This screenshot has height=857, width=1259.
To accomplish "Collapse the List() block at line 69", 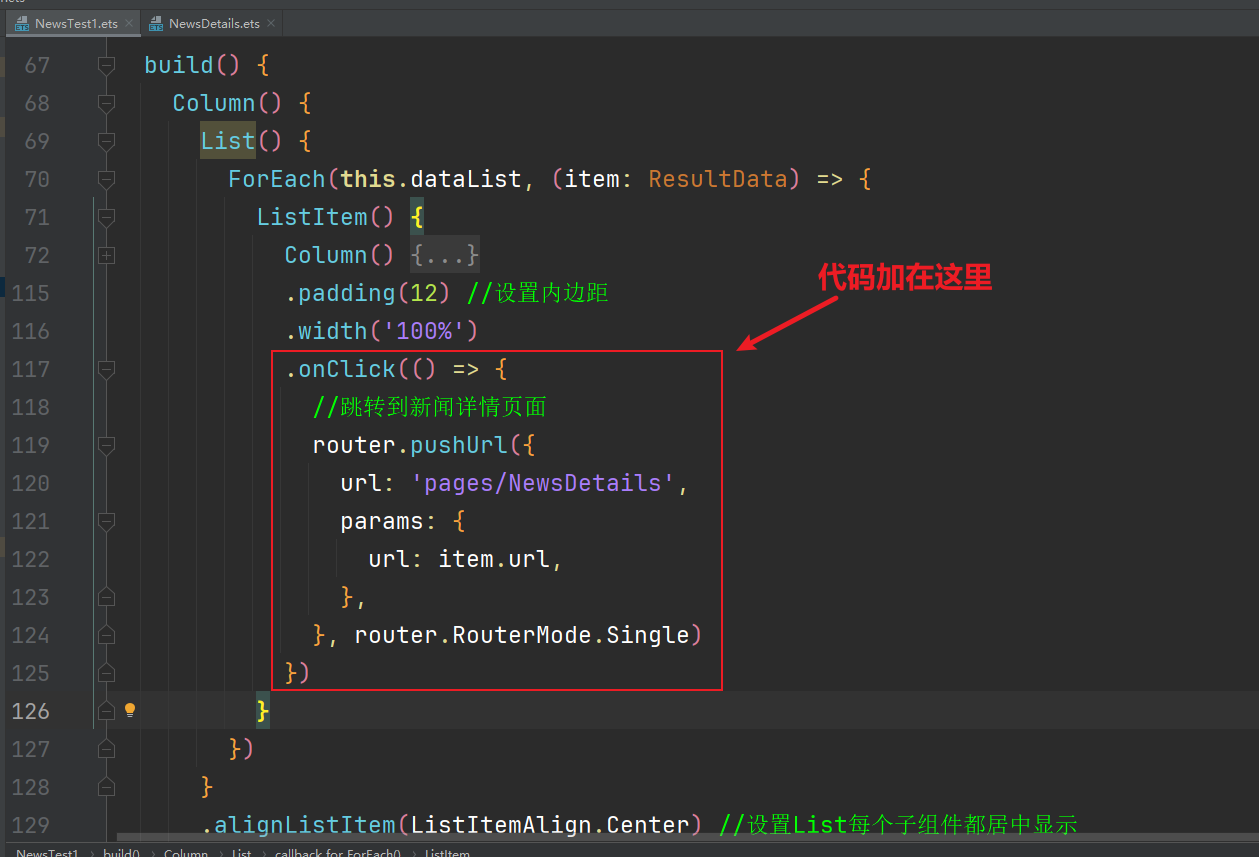I will pyautogui.click(x=106, y=141).
